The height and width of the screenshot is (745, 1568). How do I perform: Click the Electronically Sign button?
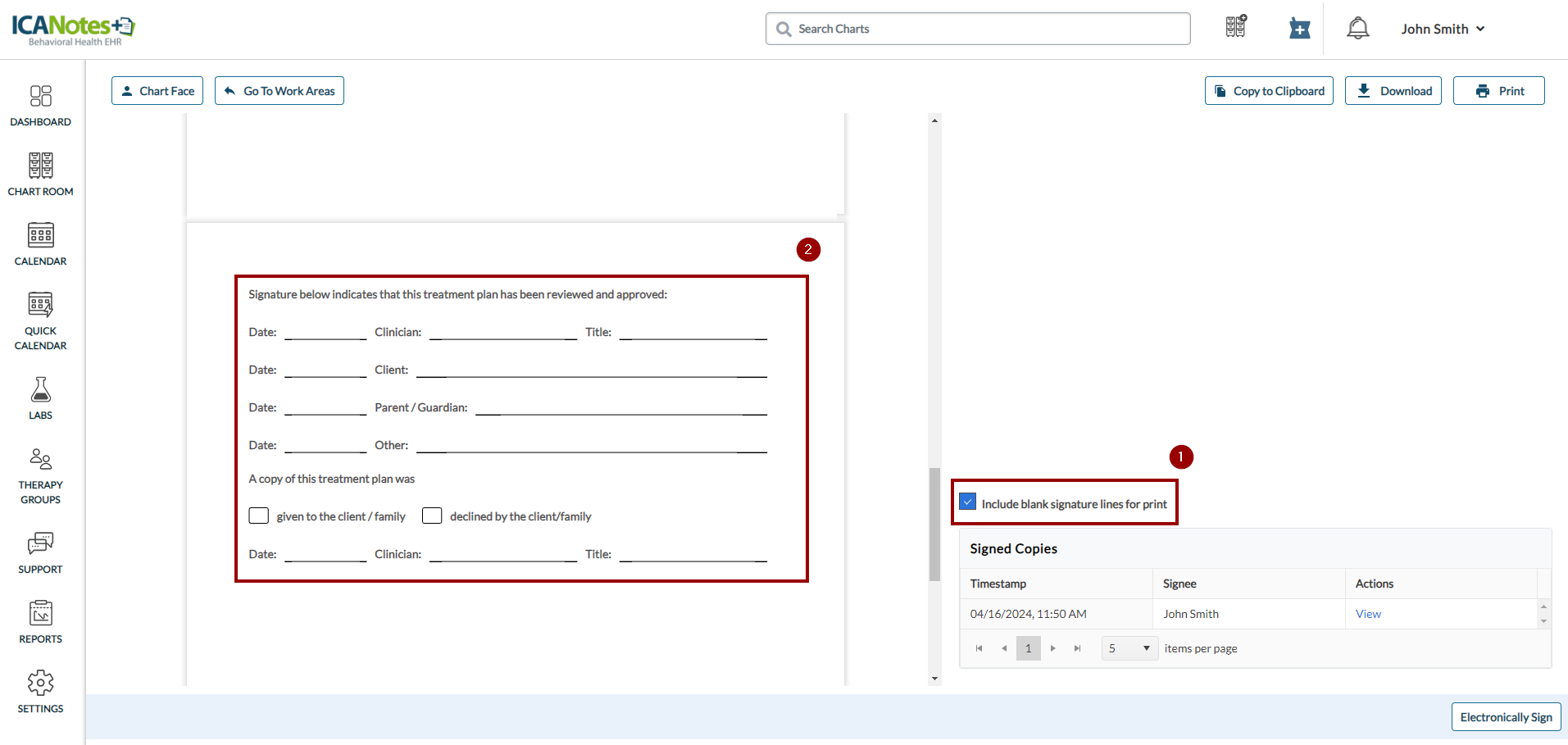click(1505, 717)
